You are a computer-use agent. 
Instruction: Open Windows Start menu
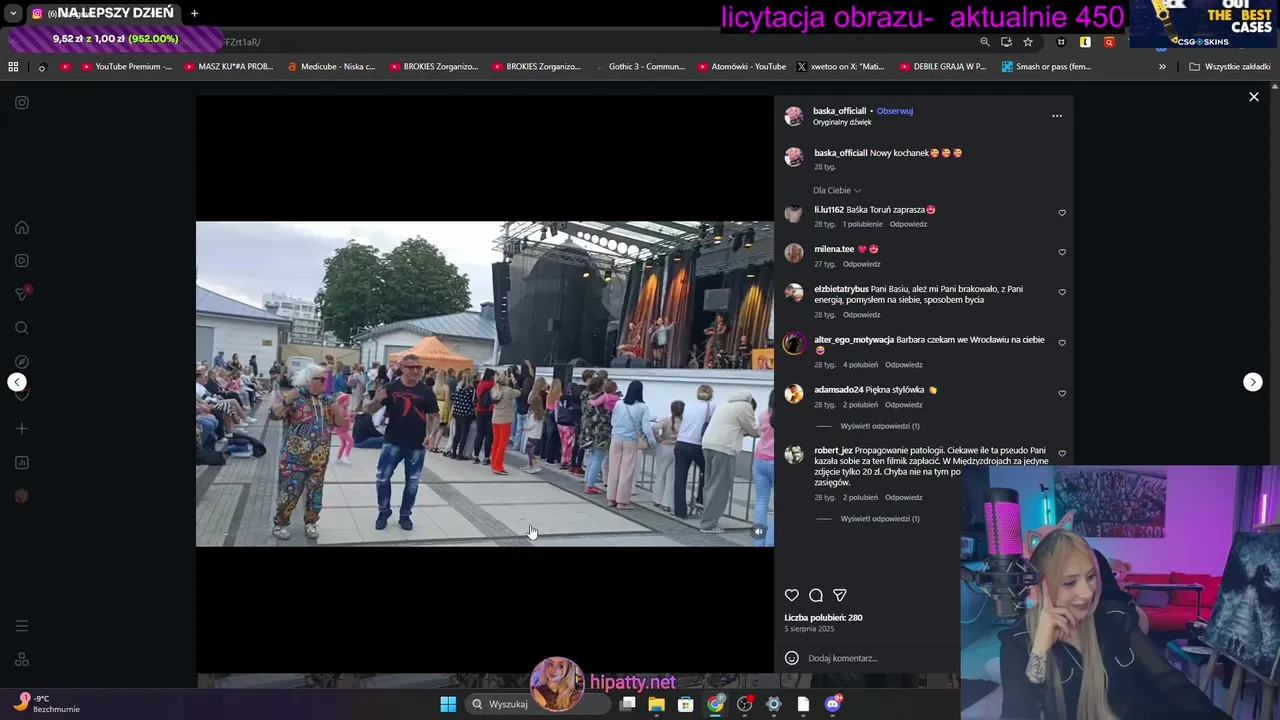click(x=448, y=704)
